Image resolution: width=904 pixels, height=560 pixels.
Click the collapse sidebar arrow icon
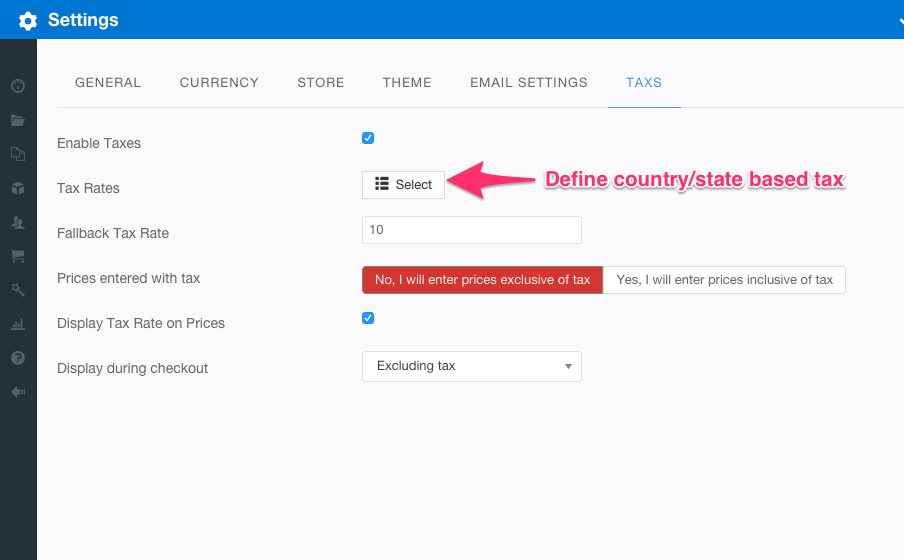tap(18, 392)
